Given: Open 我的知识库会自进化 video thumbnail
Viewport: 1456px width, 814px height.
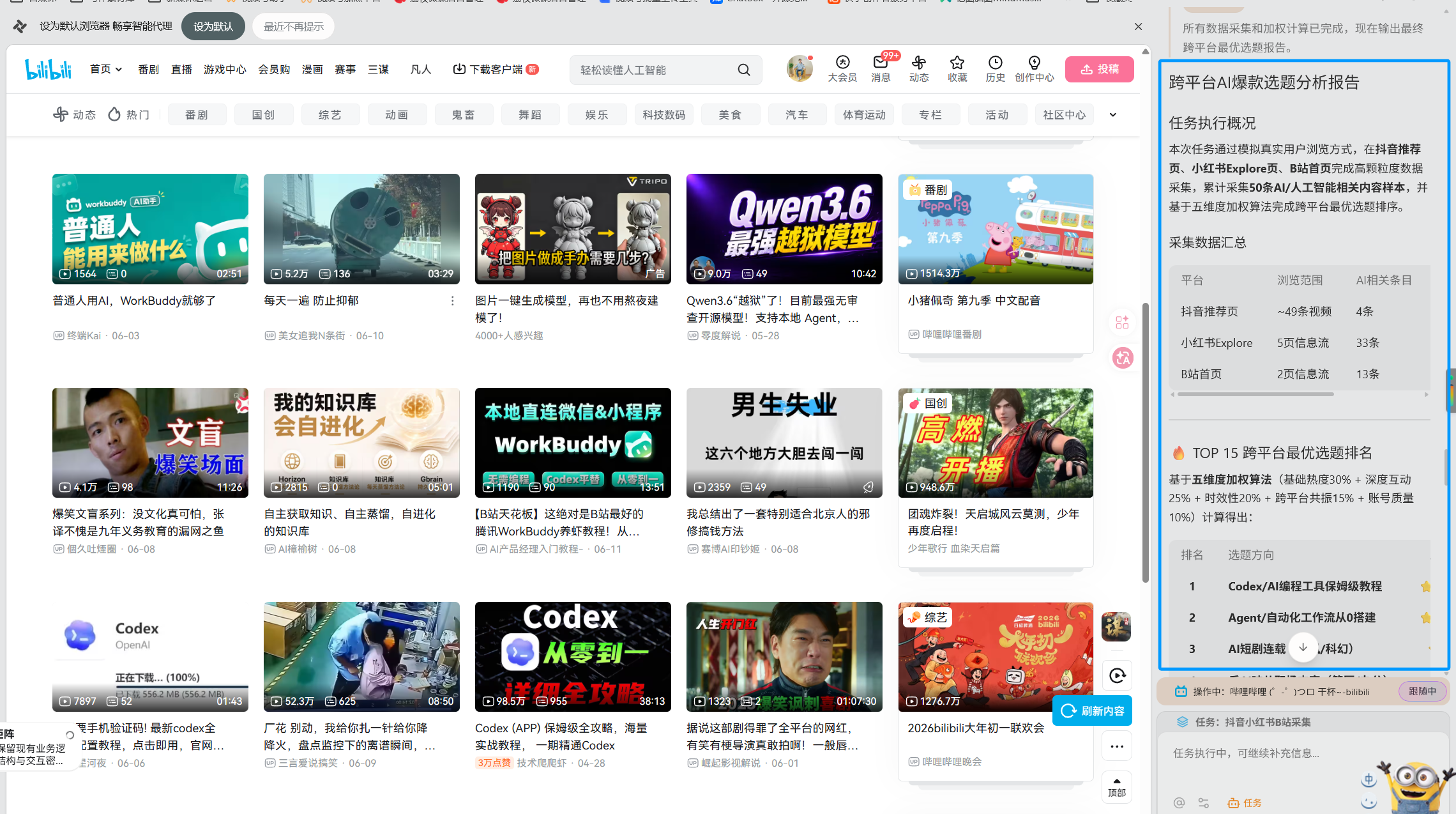Looking at the screenshot, I should tap(361, 443).
